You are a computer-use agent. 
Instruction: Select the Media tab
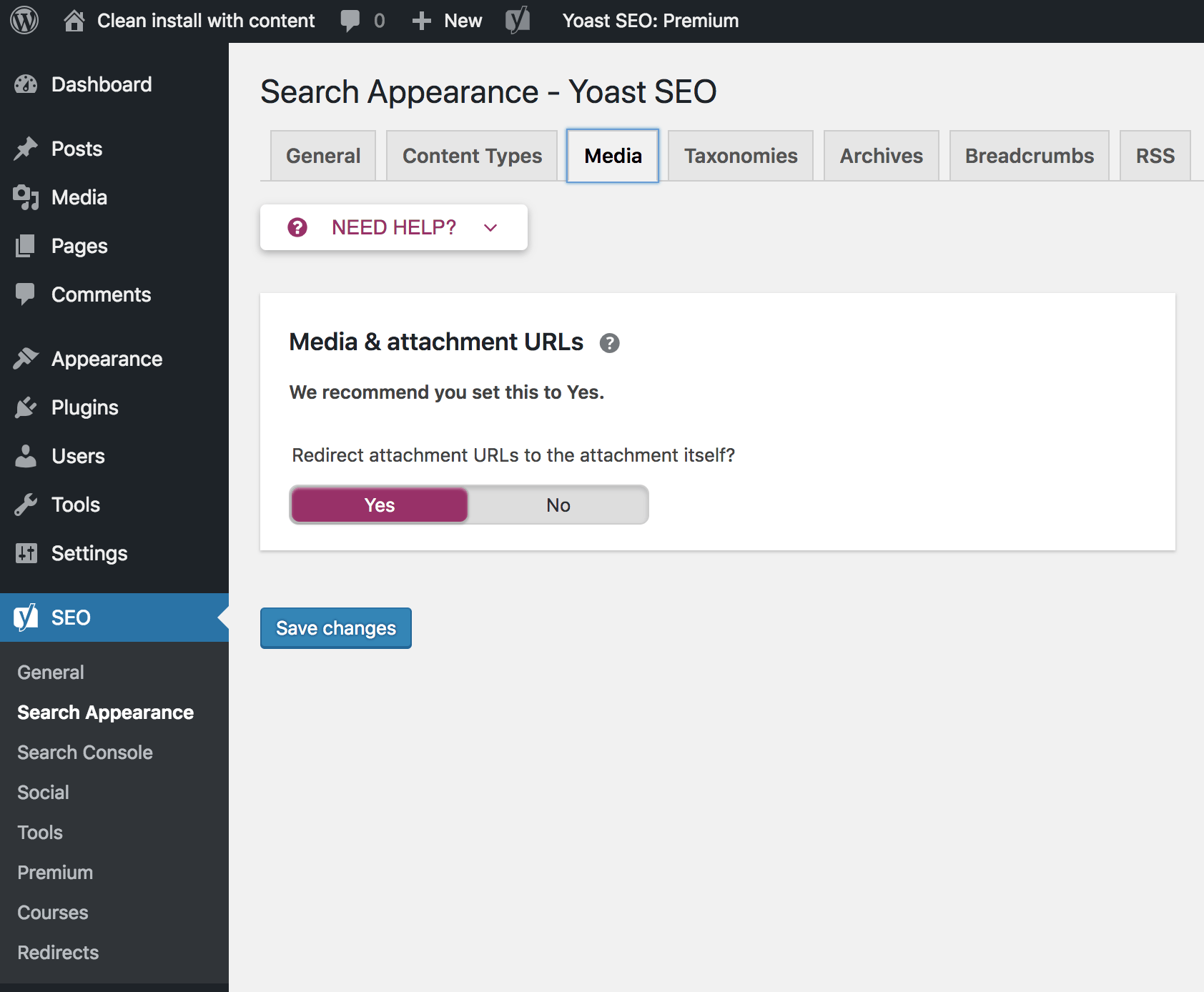coord(613,156)
